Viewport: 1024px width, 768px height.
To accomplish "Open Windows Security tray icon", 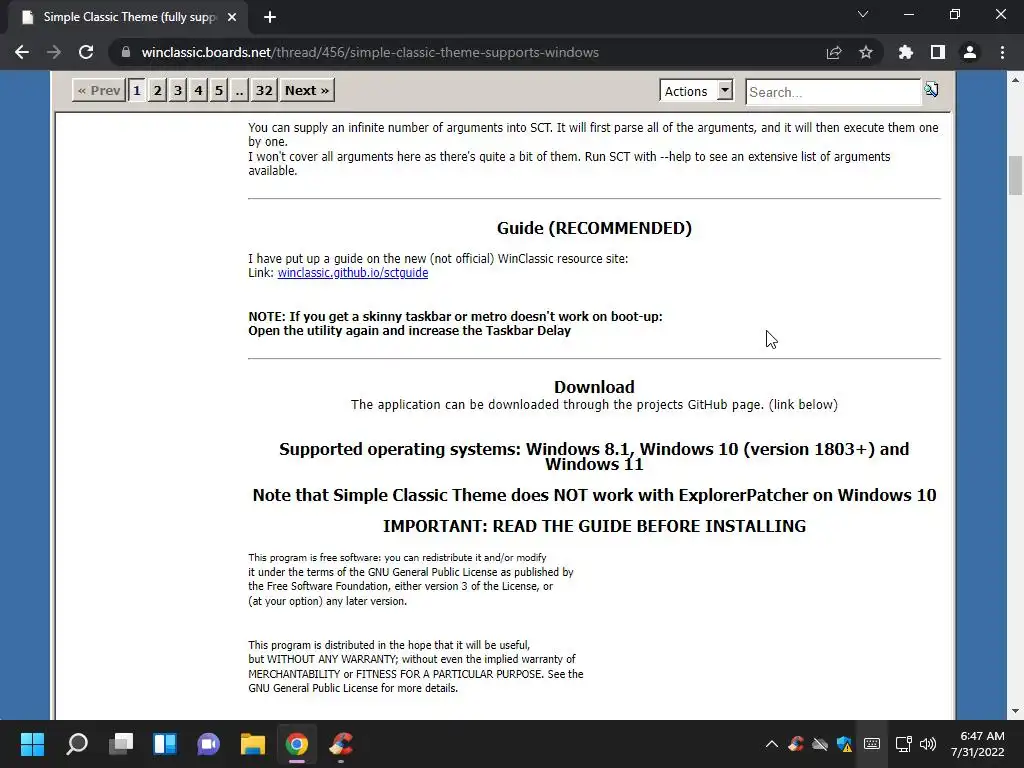I will point(844,744).
